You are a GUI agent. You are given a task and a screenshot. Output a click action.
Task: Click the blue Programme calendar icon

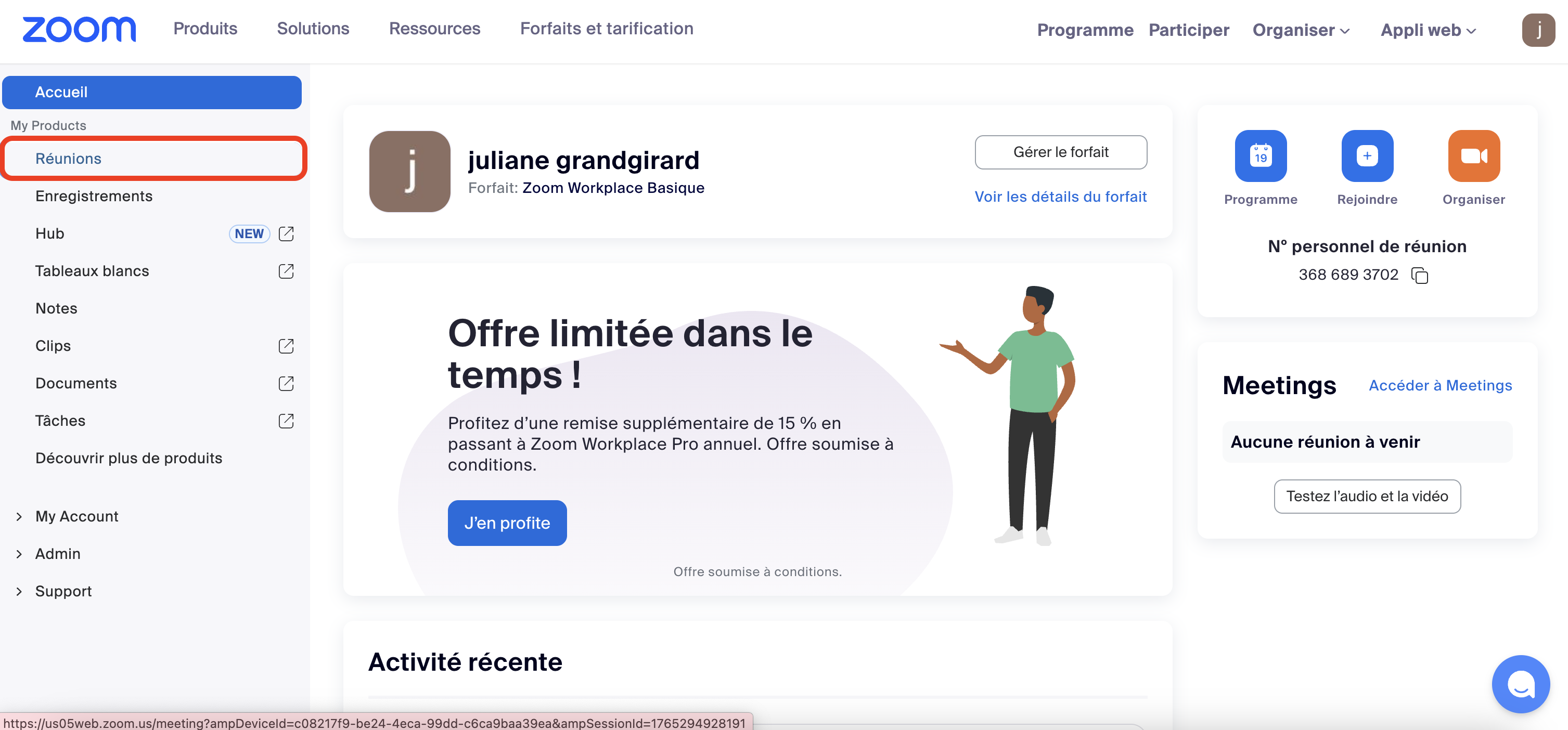pos(1260,156)
